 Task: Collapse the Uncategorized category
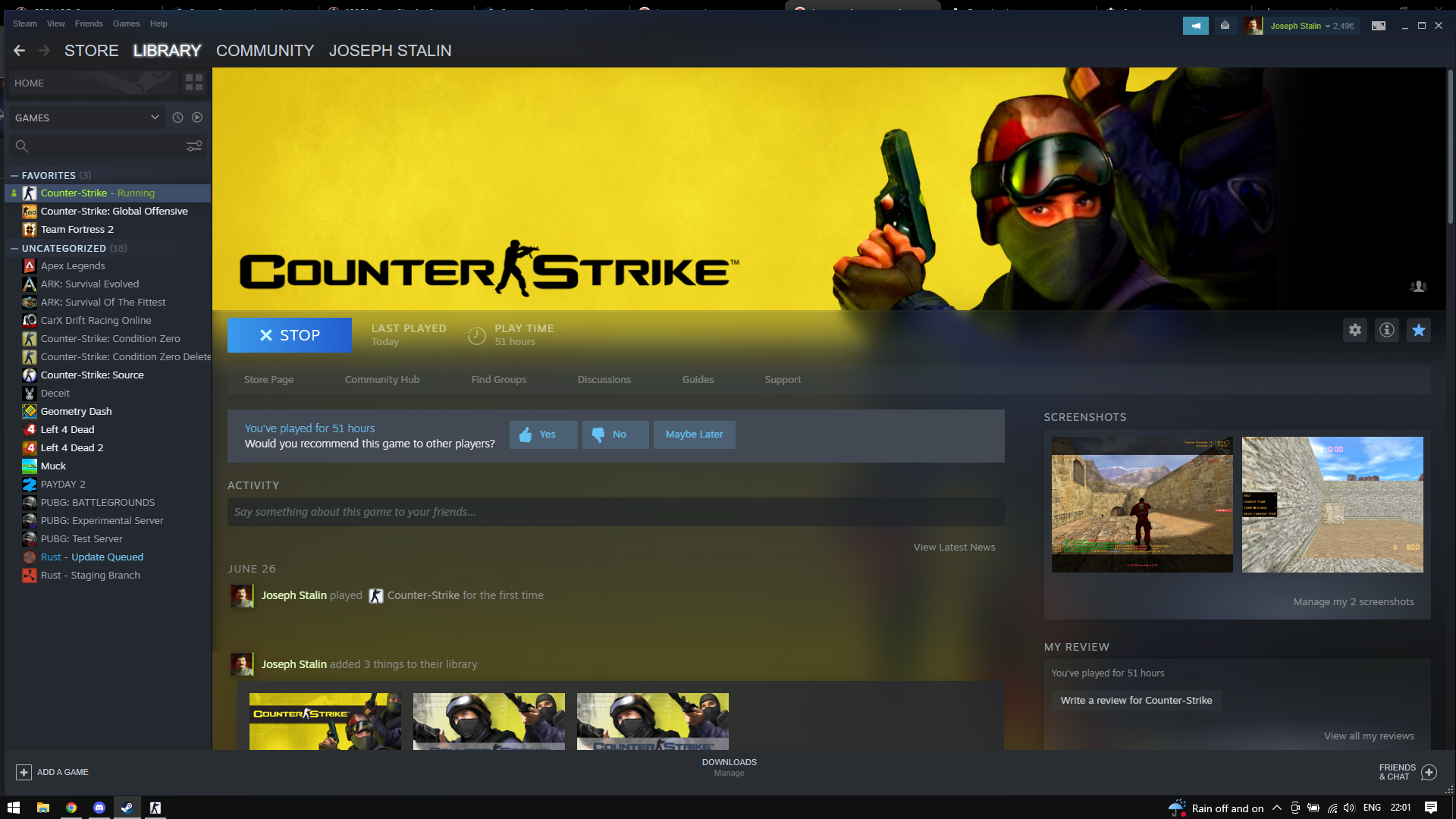pyautogui.click(x=14, y=248)
